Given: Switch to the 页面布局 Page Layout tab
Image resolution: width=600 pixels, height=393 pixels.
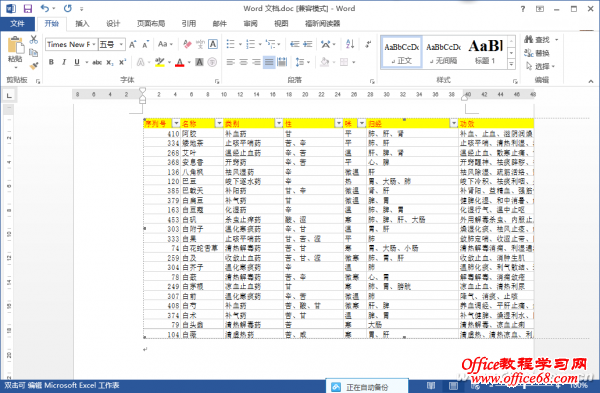Looking at the screenshot, I should click(x=151, y=24).
